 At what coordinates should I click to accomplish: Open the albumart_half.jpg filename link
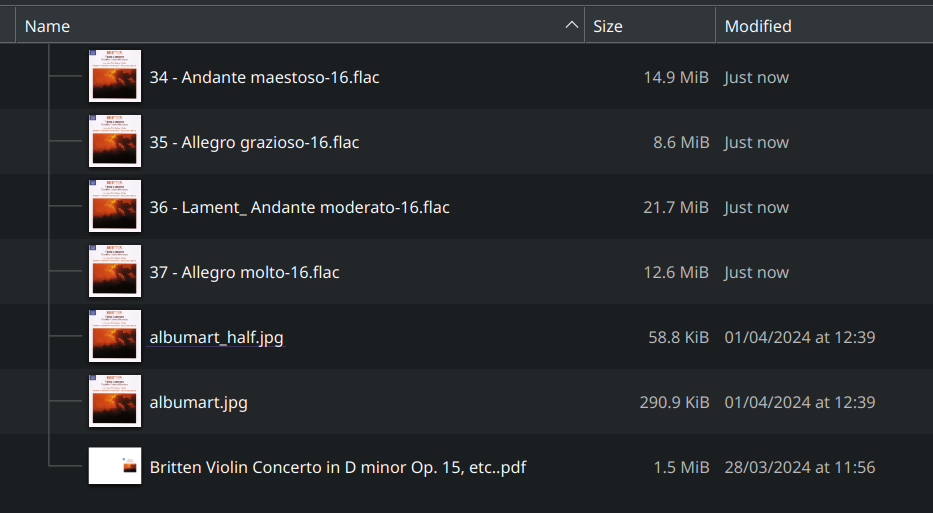click(x=216, y=337)
